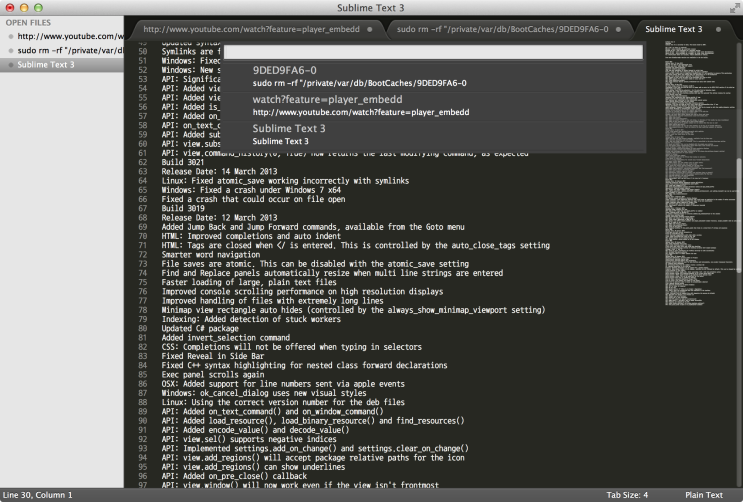Click line 'Fixed a crash that could occur on file open'
743x502 pixels.
(253, 200)
